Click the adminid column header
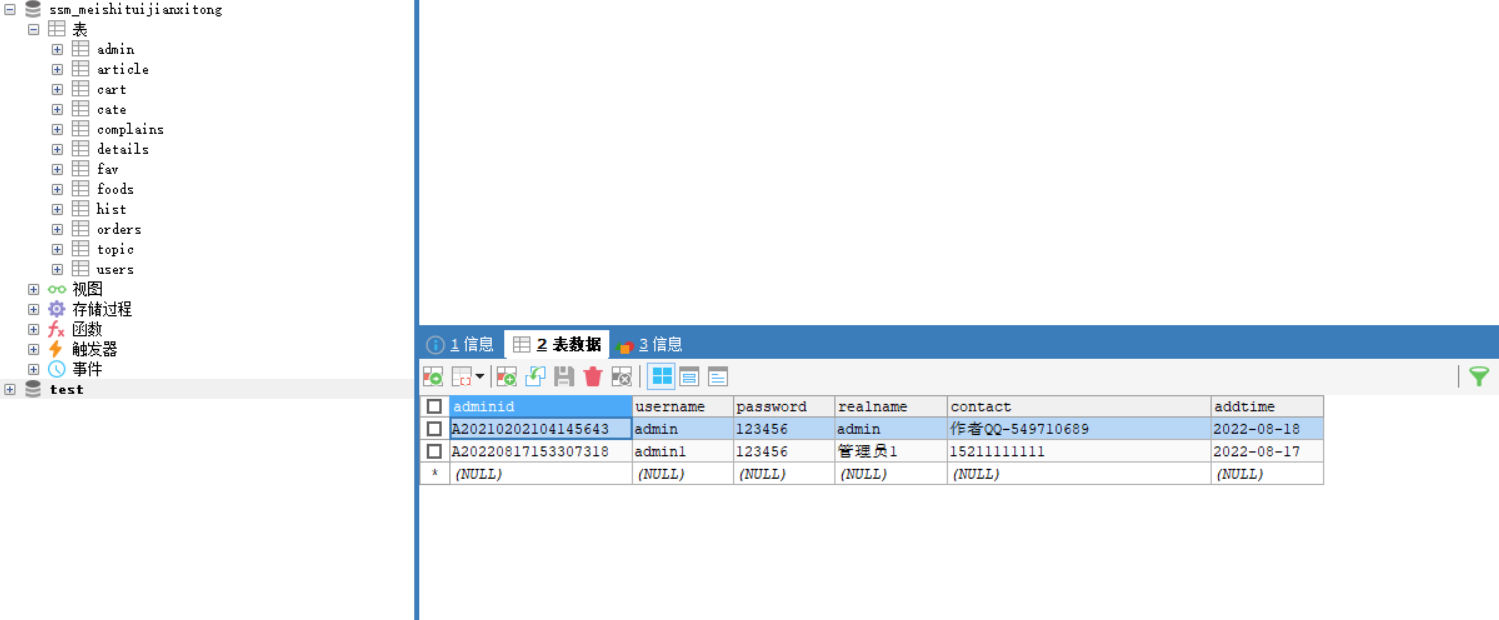This screenshot has height=620, width=1499. click(541, 407)
